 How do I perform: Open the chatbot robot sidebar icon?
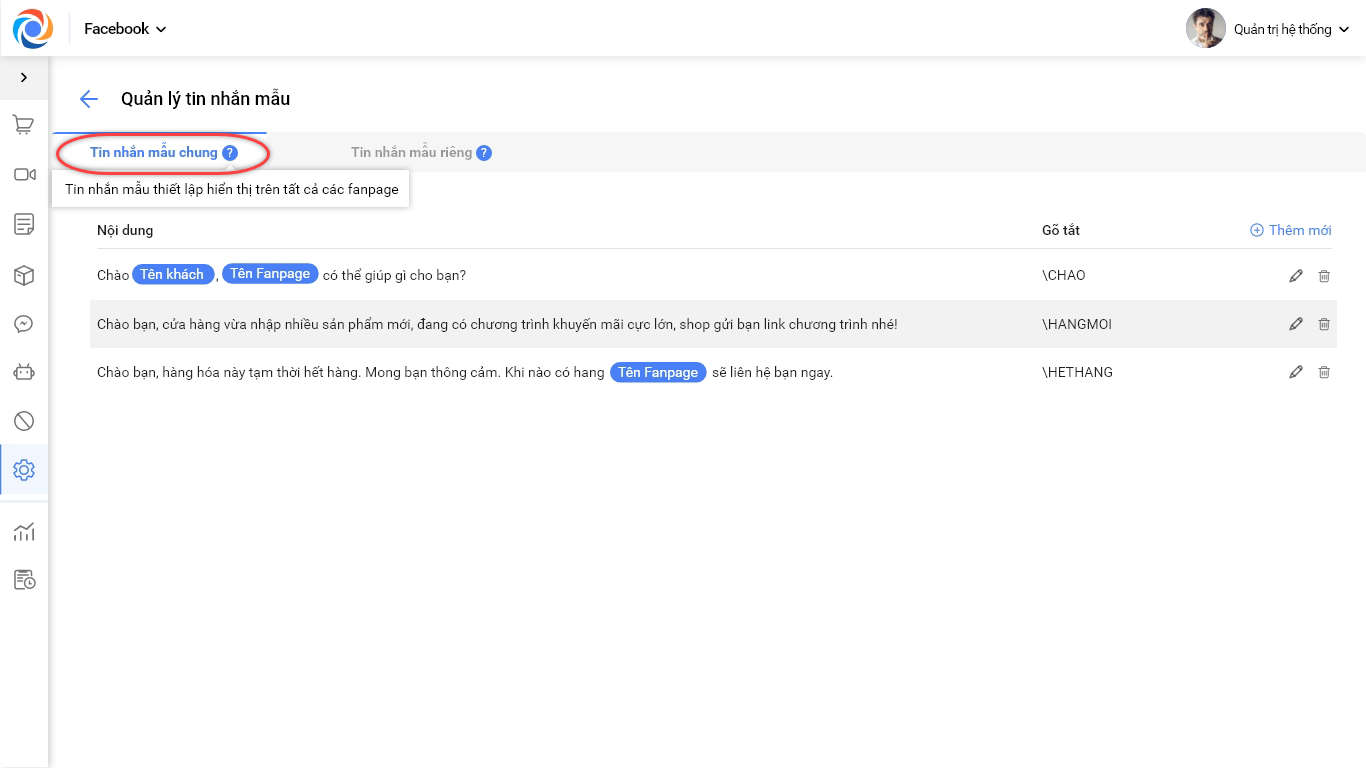click(24, 372)
